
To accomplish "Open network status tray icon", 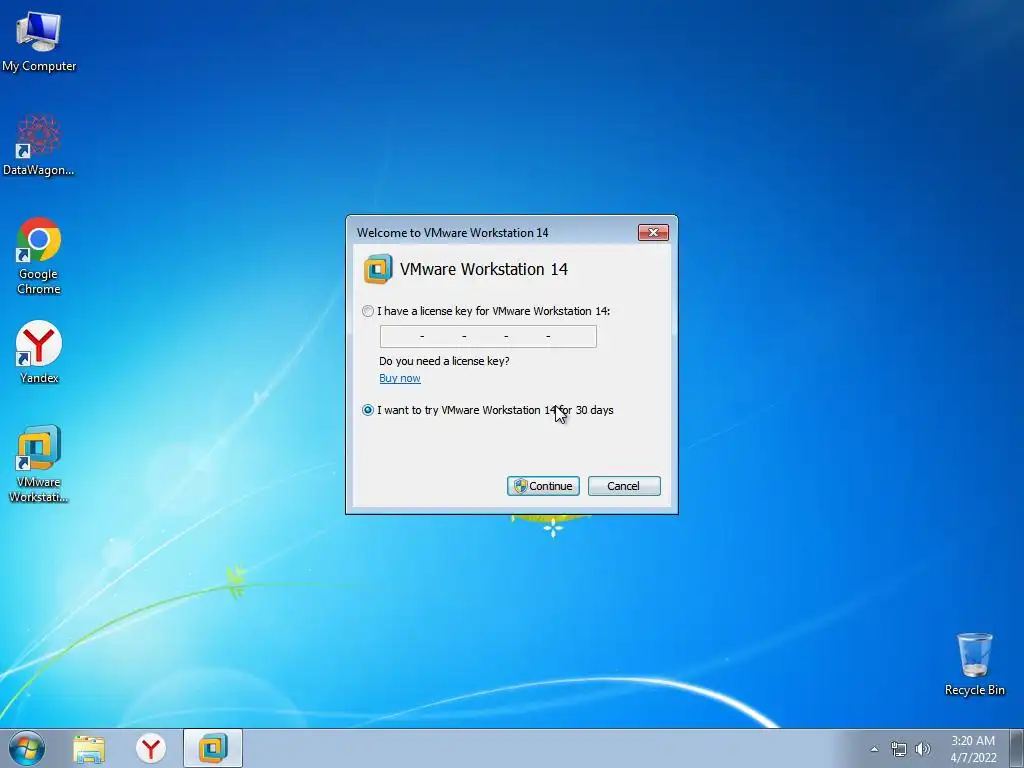I will click(899, 750).
